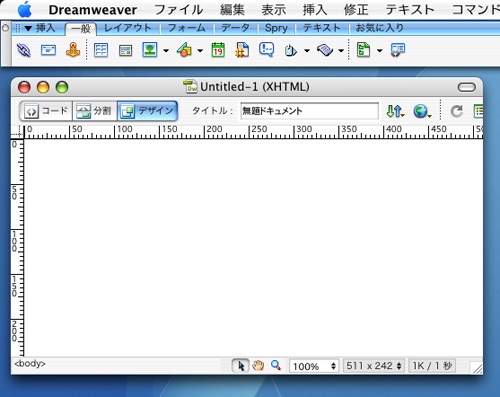Activate the デザイン view button
This screenshot has height=397, width=500.
(147, 111)
